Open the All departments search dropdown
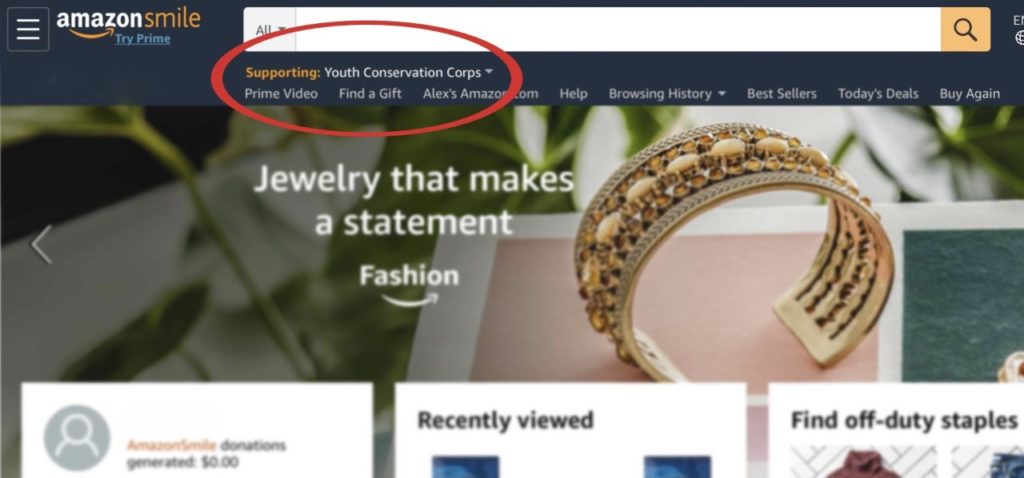Screen dimensions: 1024x478 (270, 29)
